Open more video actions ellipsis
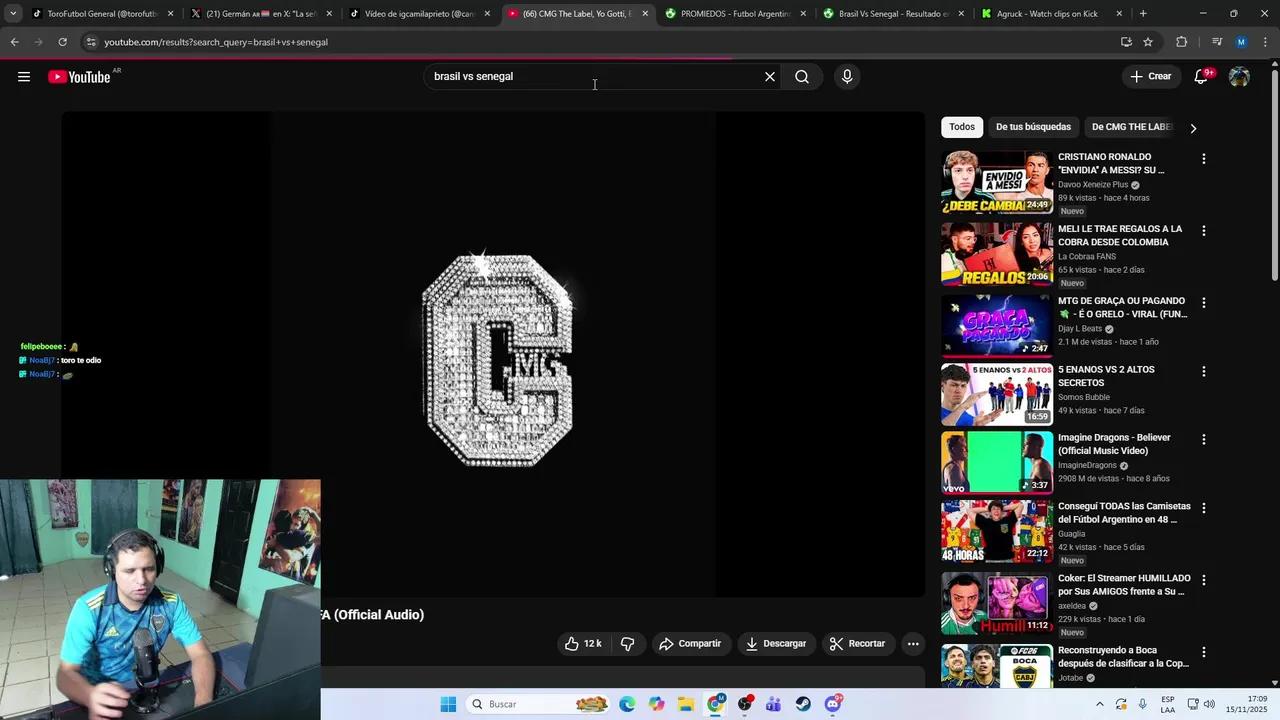Image resolution: width=1280 pixels, height=720 pixels. [x=913, y=644]
